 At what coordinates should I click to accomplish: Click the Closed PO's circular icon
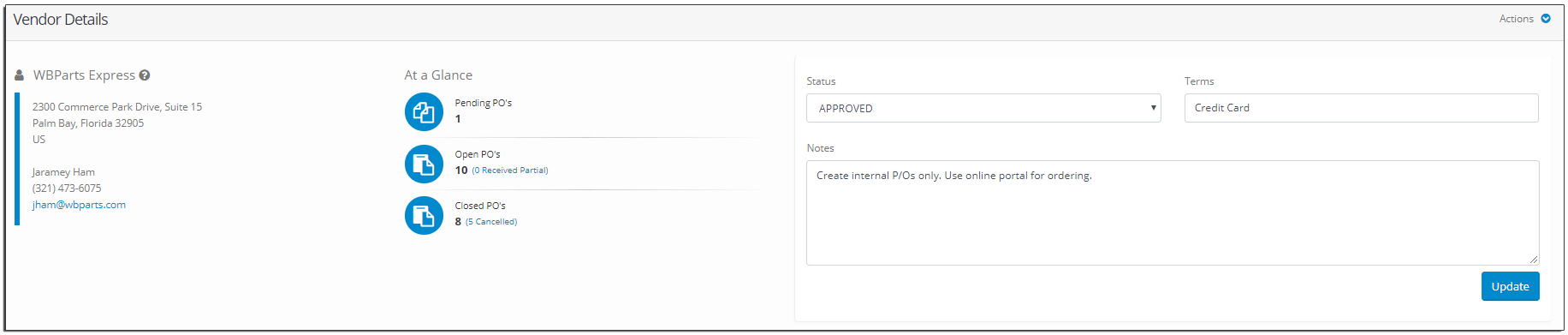[x=424, y=215]
